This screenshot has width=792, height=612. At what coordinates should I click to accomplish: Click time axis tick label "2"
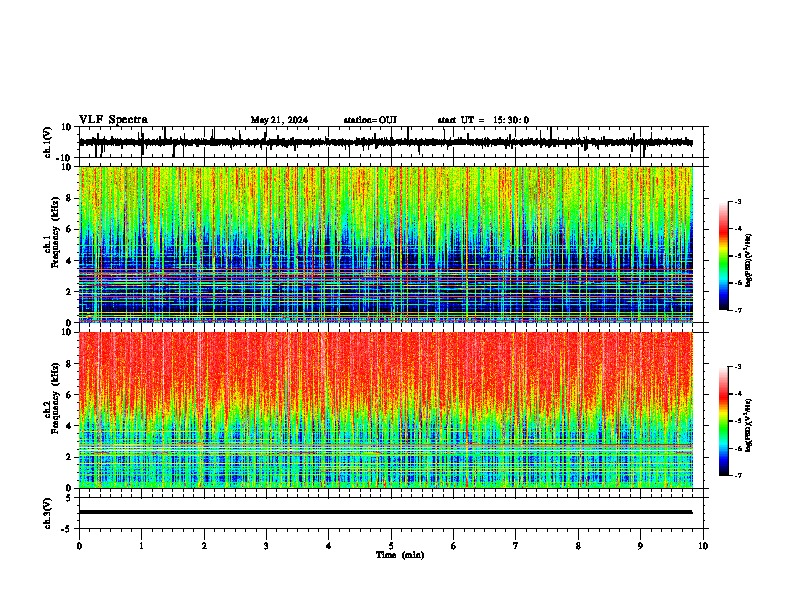[x=204, y=546]
